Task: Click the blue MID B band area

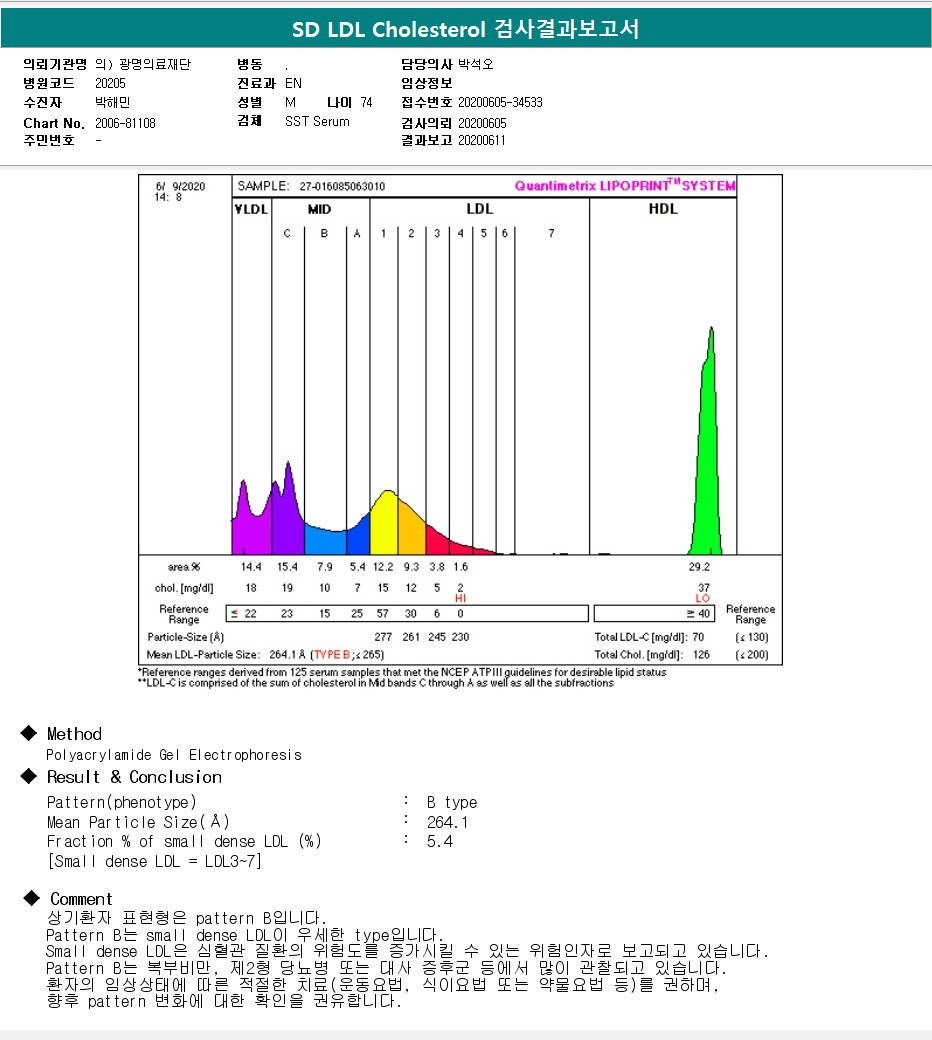Action: click(325, 541)
